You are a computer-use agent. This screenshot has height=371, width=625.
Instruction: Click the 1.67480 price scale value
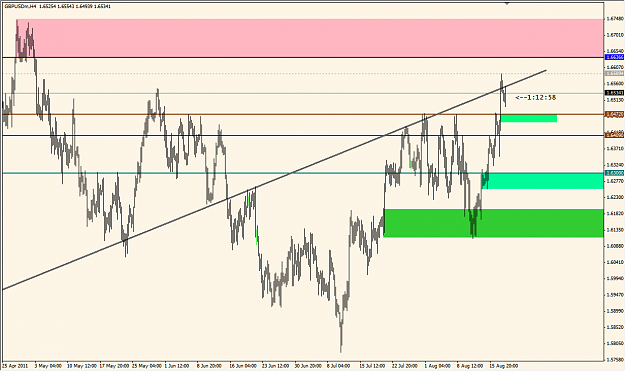[615, 19]
